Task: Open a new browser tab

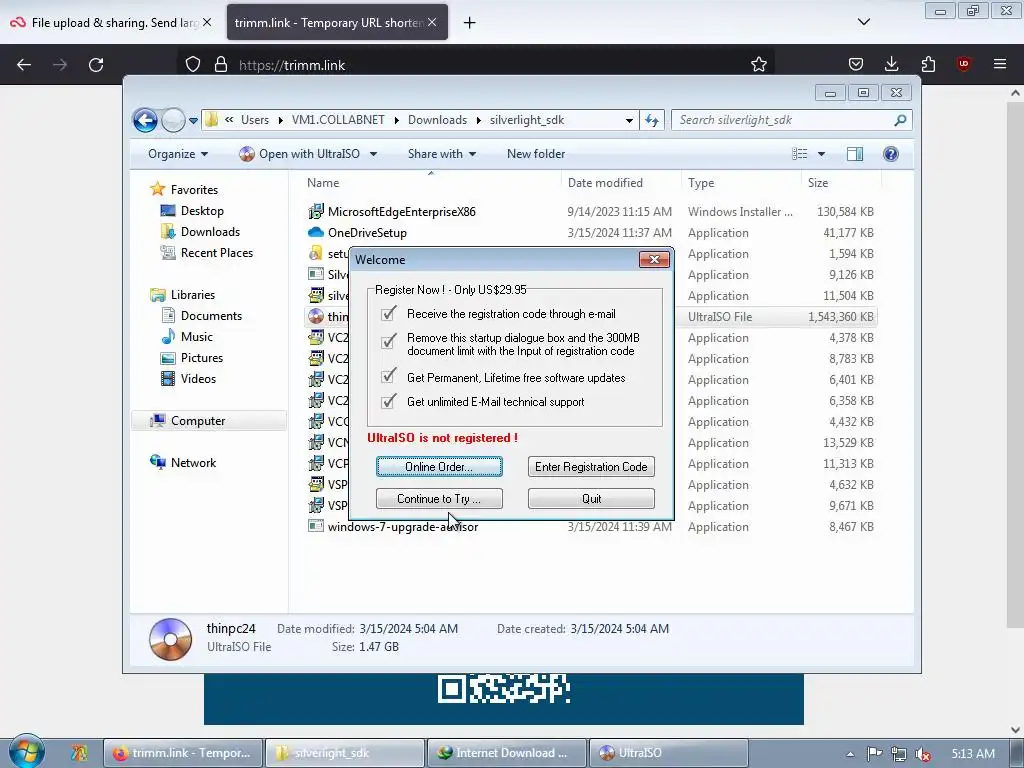Action: [469, 23]
